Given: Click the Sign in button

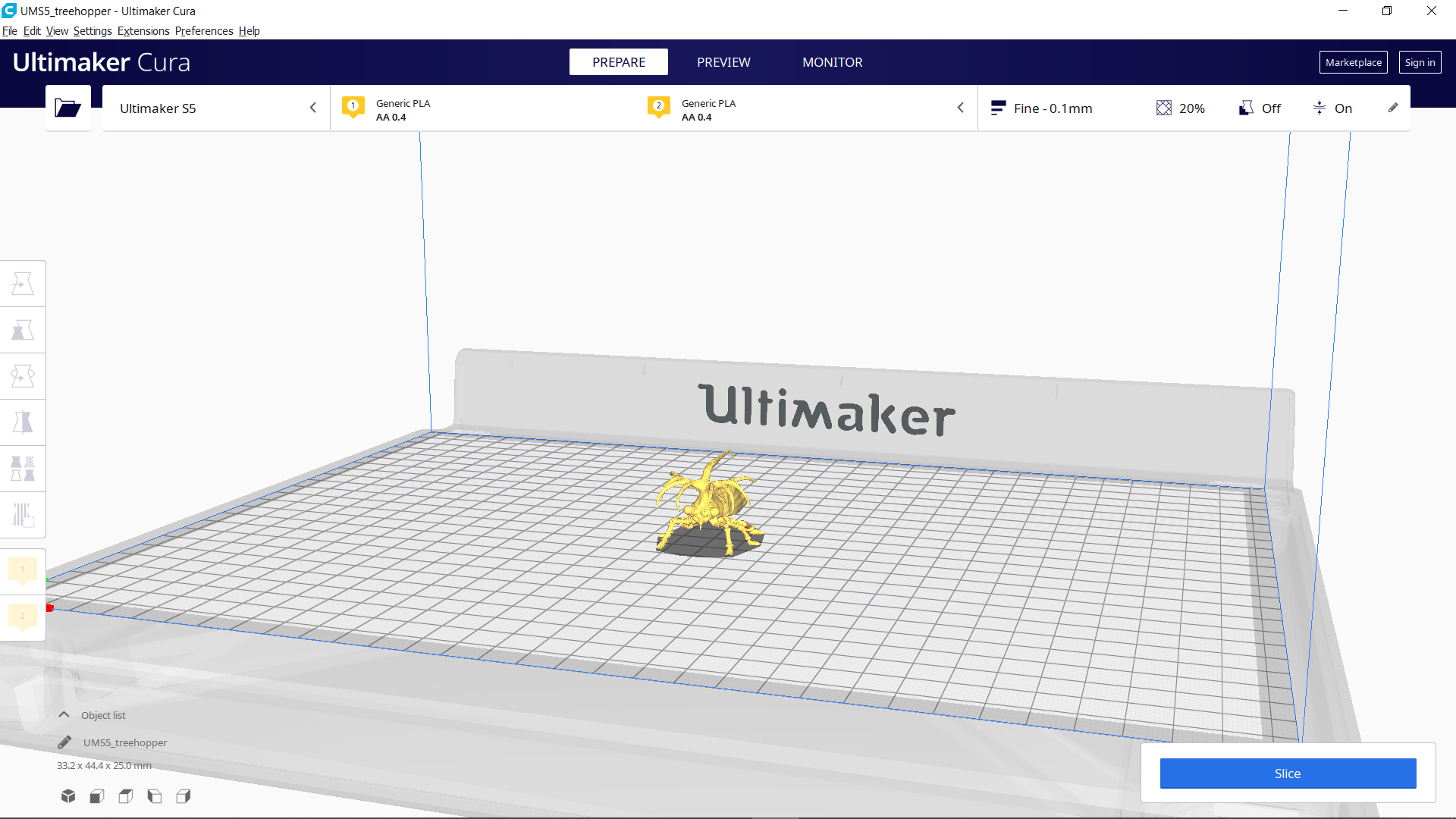Looking at the screenshot, I should 1420,62.
